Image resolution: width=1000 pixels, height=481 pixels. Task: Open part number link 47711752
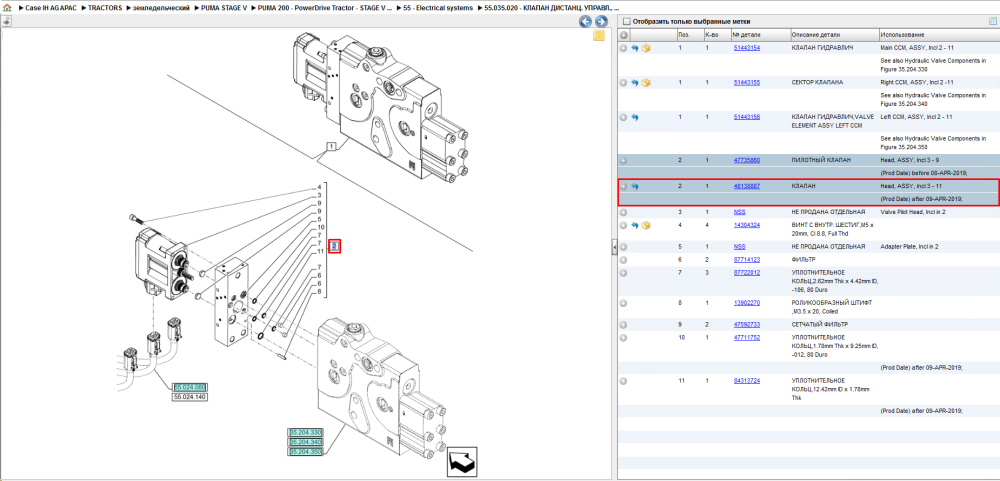click(747, 337)
